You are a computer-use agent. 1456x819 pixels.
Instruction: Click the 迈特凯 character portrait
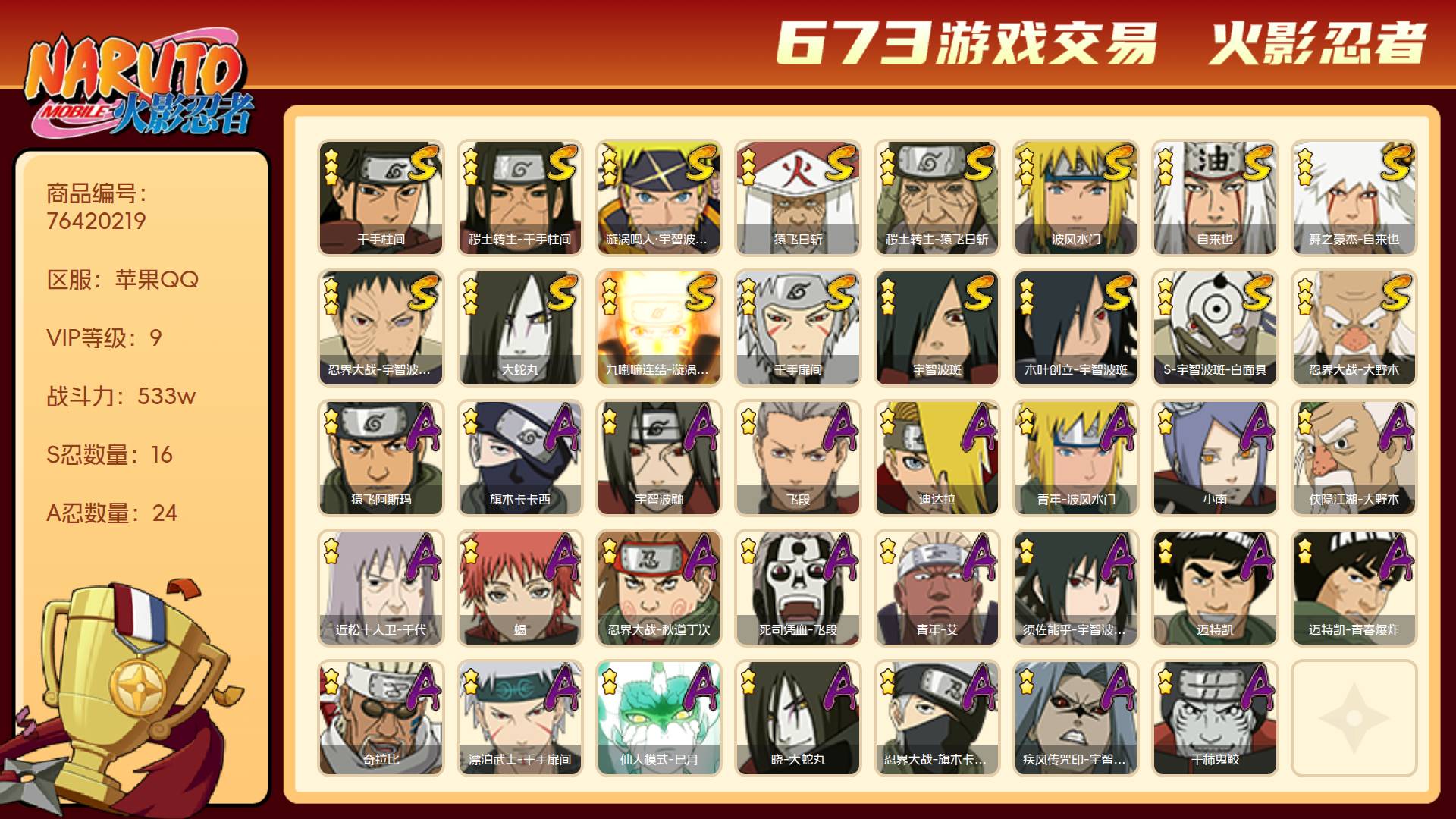pos(1215,588)
